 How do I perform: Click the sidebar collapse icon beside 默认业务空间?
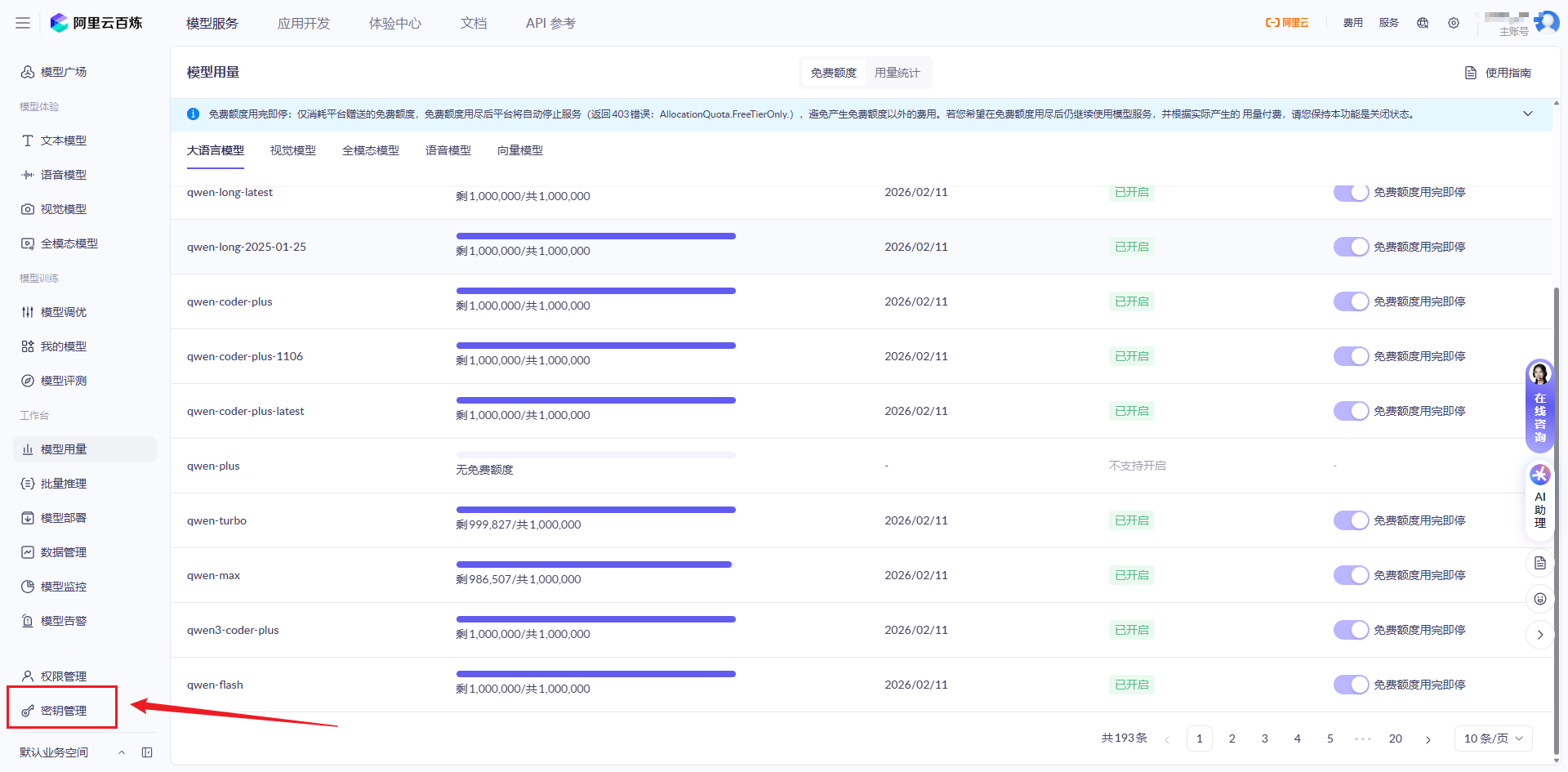(147, 752)
